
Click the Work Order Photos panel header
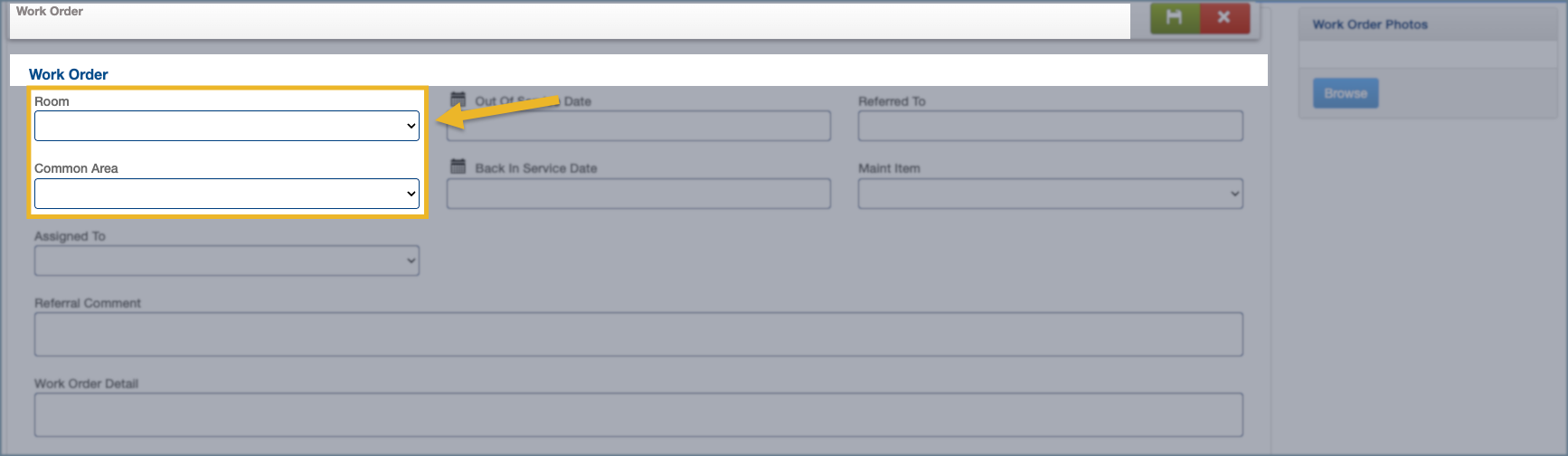click(1370, 24)
